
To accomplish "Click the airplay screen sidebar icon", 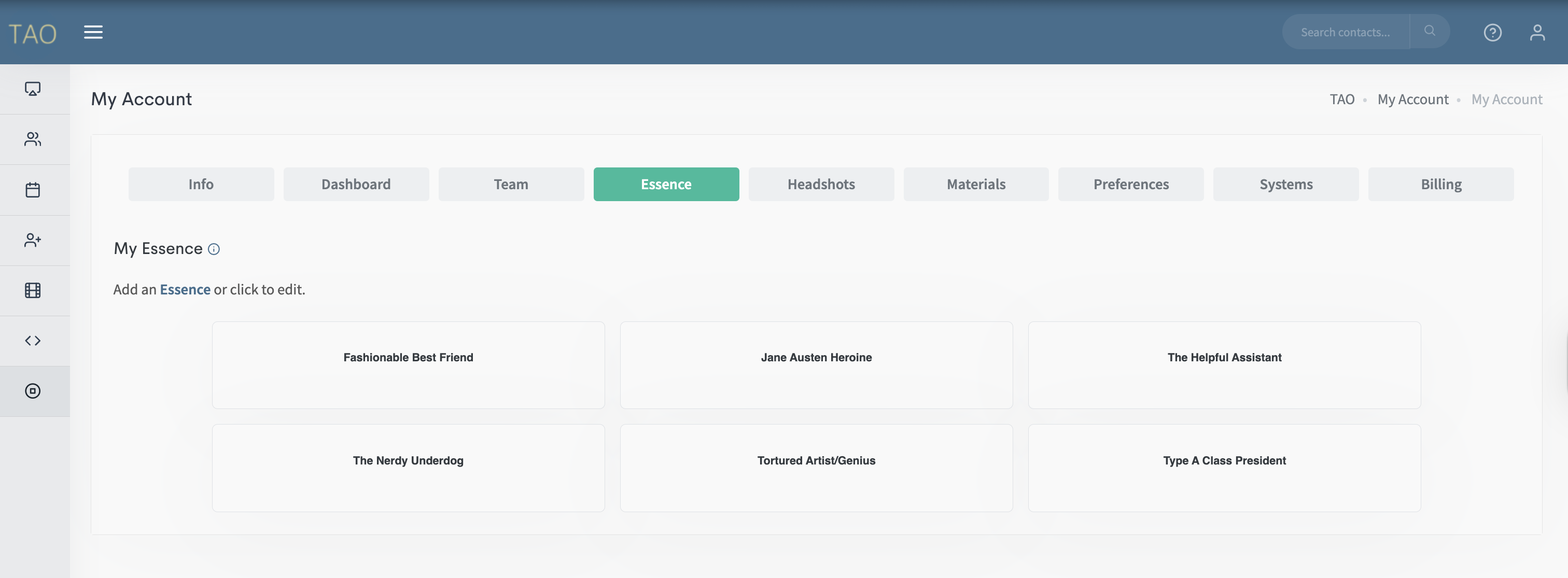I will pyautogui.click(x=33, y=90).
